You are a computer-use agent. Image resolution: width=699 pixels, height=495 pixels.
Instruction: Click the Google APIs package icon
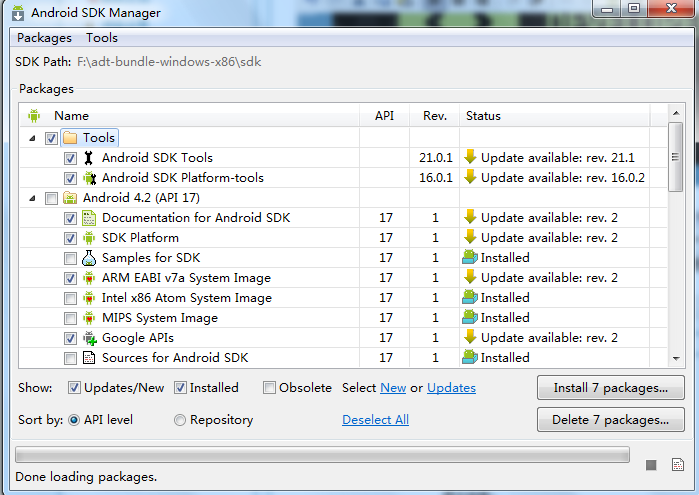[88, 338]
